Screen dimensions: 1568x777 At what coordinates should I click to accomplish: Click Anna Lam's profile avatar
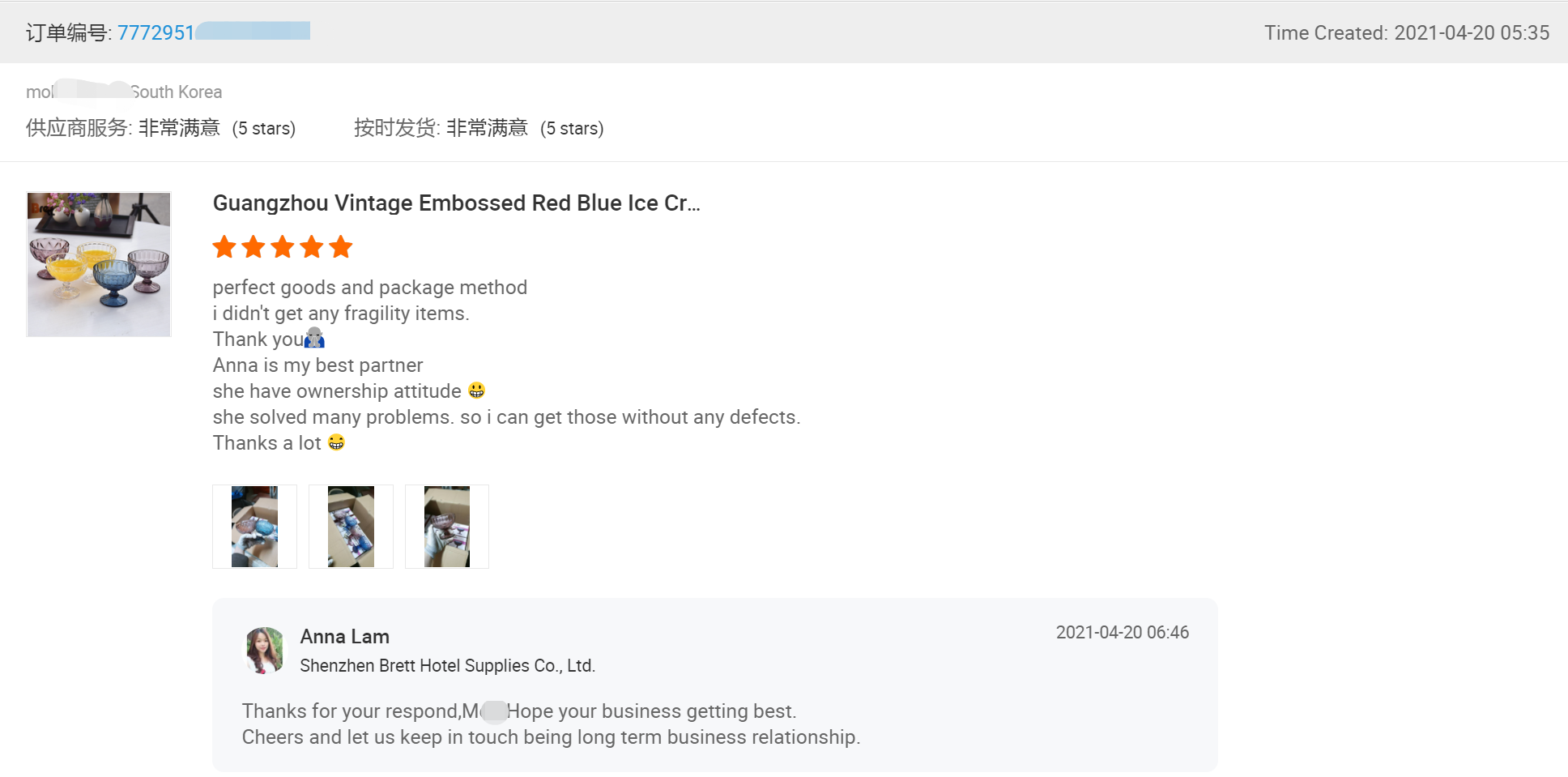(x=265, y=650)
